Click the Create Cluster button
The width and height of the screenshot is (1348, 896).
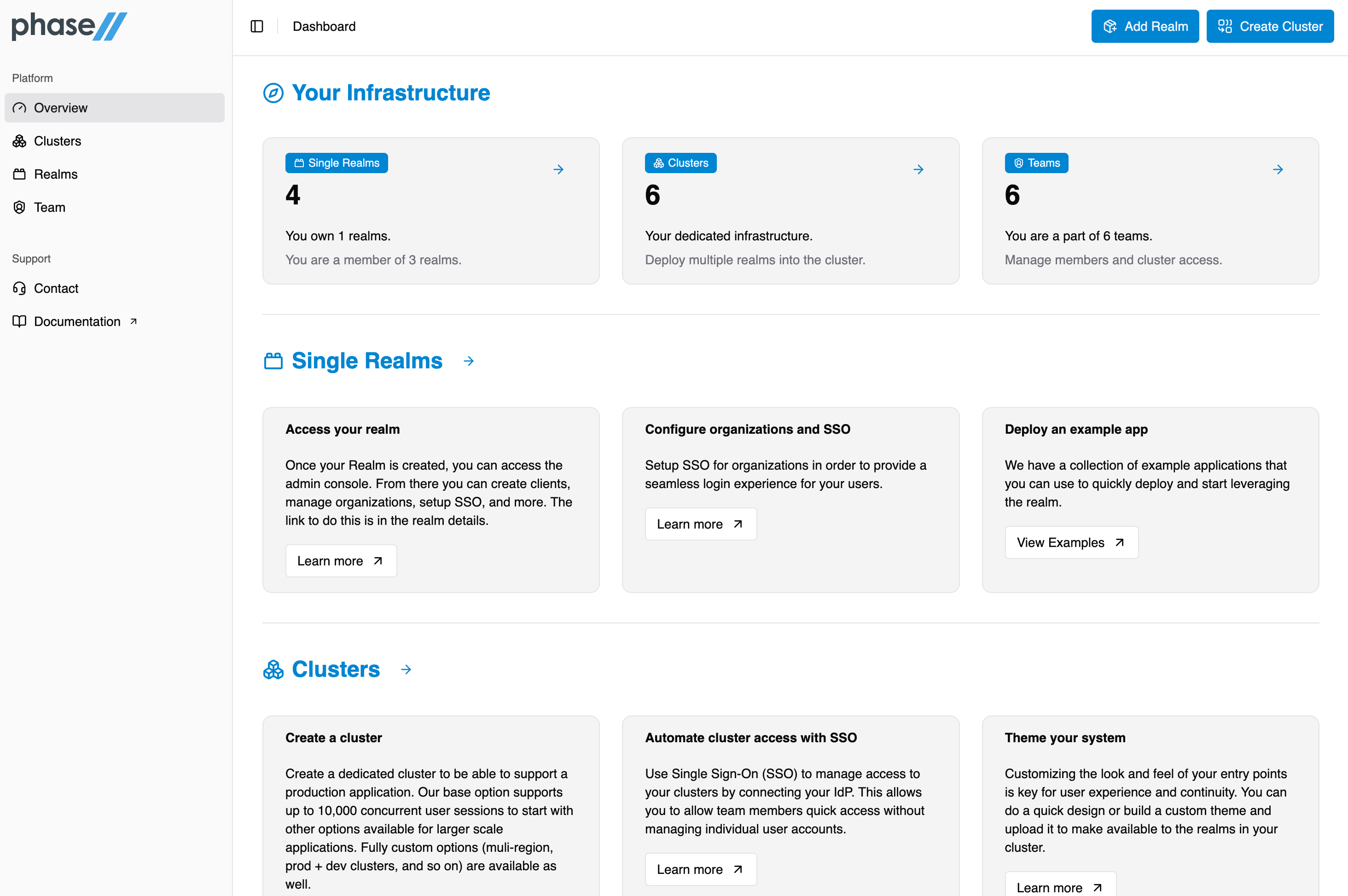(1270, 26)
